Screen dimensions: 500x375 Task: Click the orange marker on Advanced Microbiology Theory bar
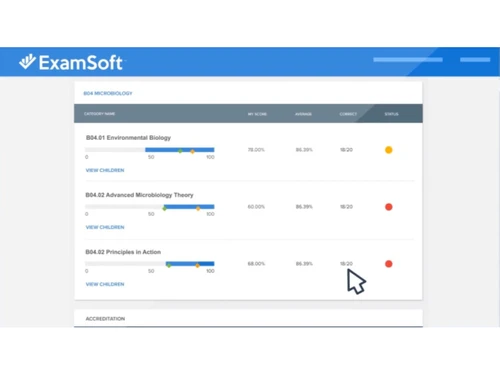(198, 209)
